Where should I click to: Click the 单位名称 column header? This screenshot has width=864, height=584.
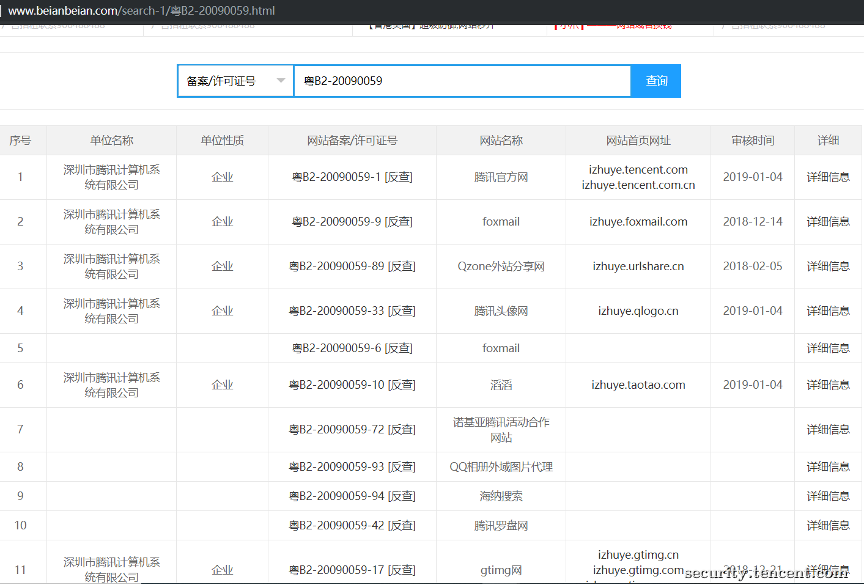point(111,140)
